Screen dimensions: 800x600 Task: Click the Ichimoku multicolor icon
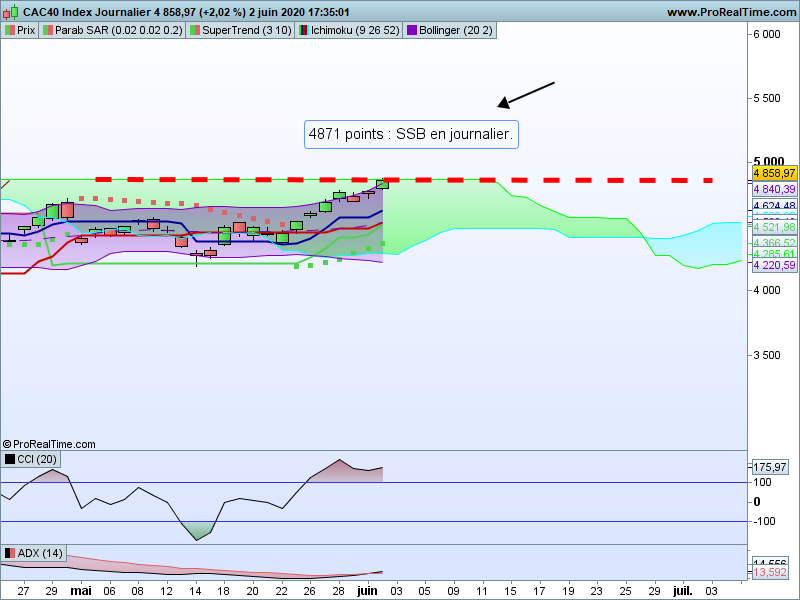click(304, 30)
